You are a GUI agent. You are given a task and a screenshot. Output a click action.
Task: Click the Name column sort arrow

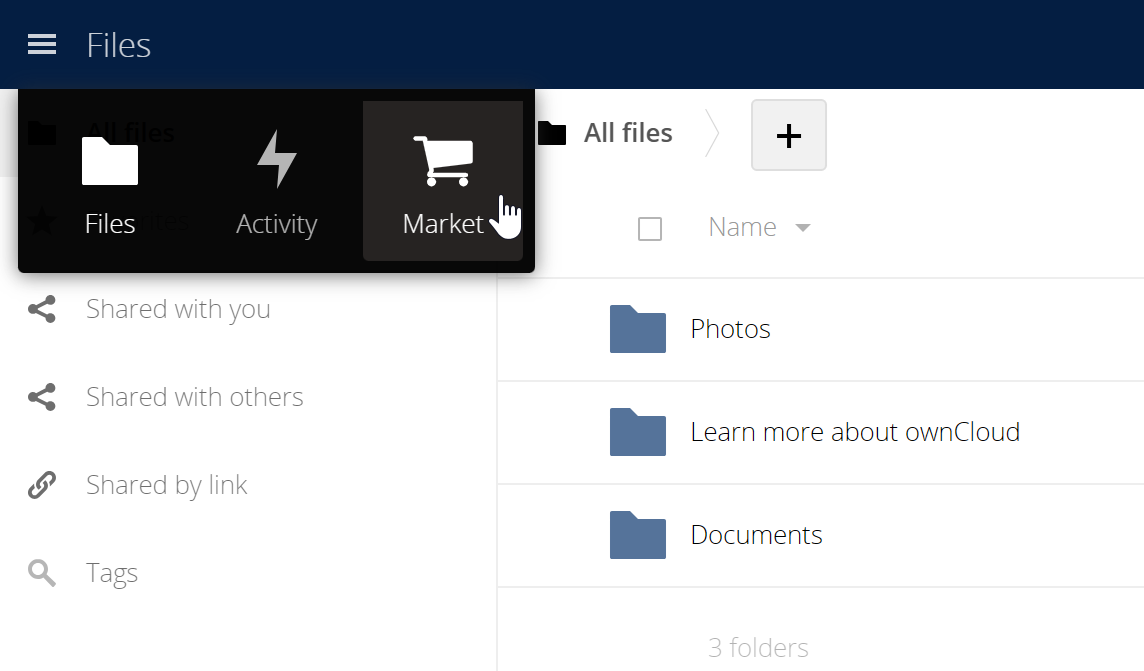(x=802, y=228)
